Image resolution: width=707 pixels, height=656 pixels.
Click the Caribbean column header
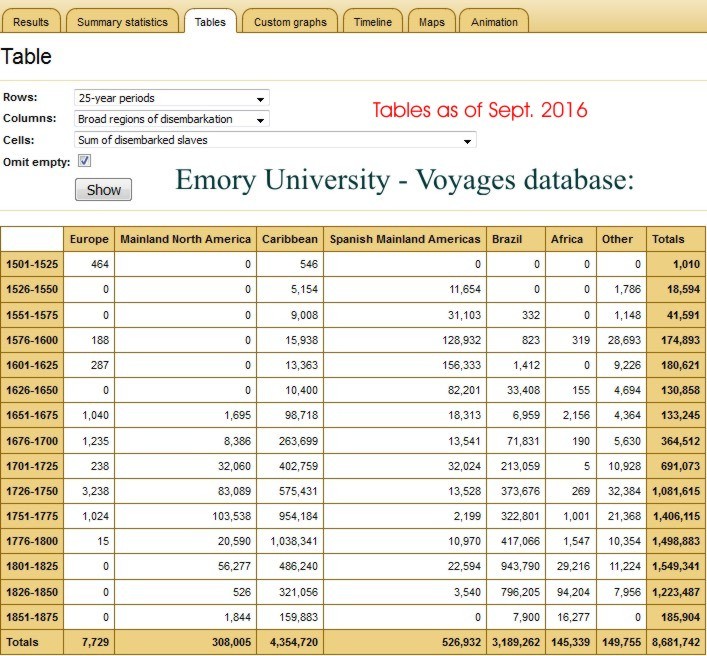[290, 239]
